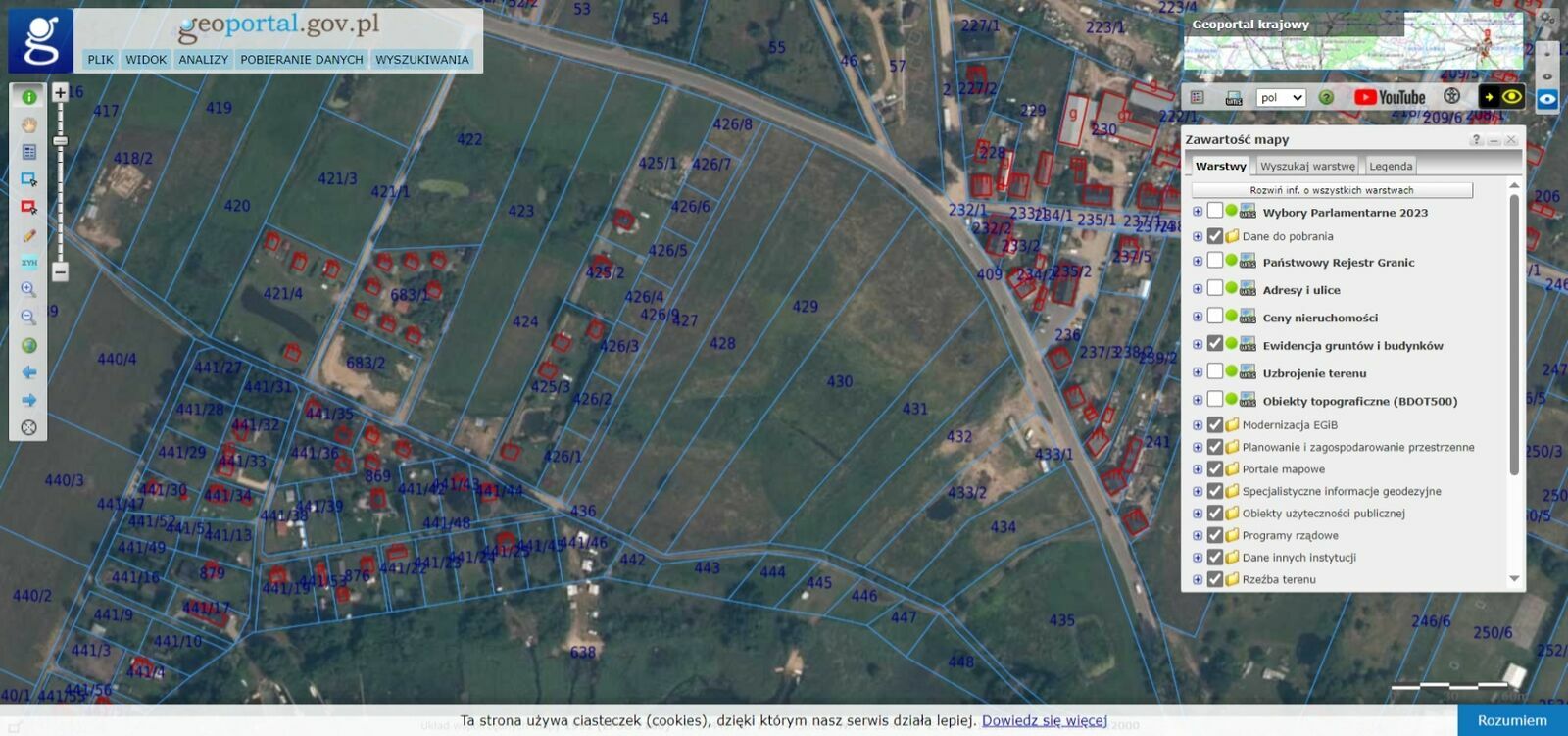Screen dimensions: 1568x736
Task: Check the Uzbrojenie terenu layer box
Action: 1215,371
